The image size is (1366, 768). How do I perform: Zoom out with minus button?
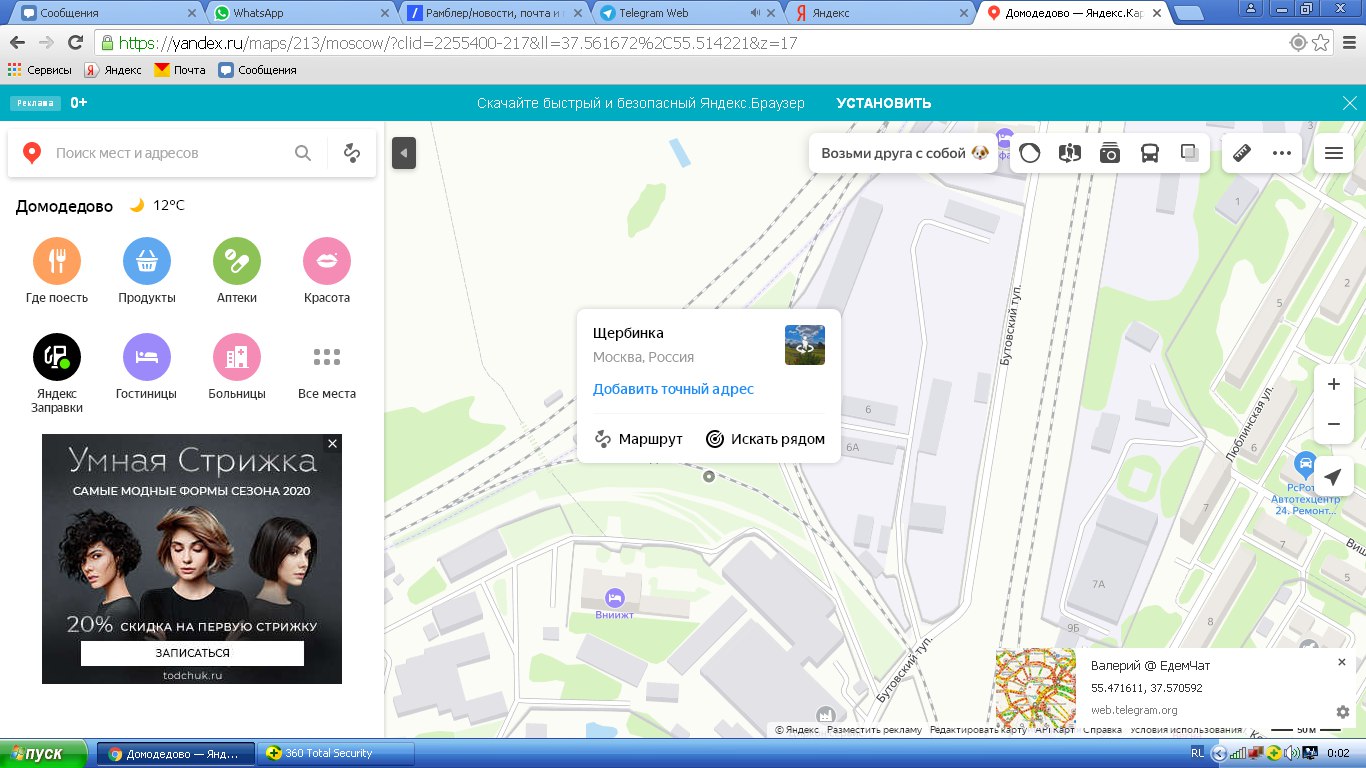coord(1333,424)
